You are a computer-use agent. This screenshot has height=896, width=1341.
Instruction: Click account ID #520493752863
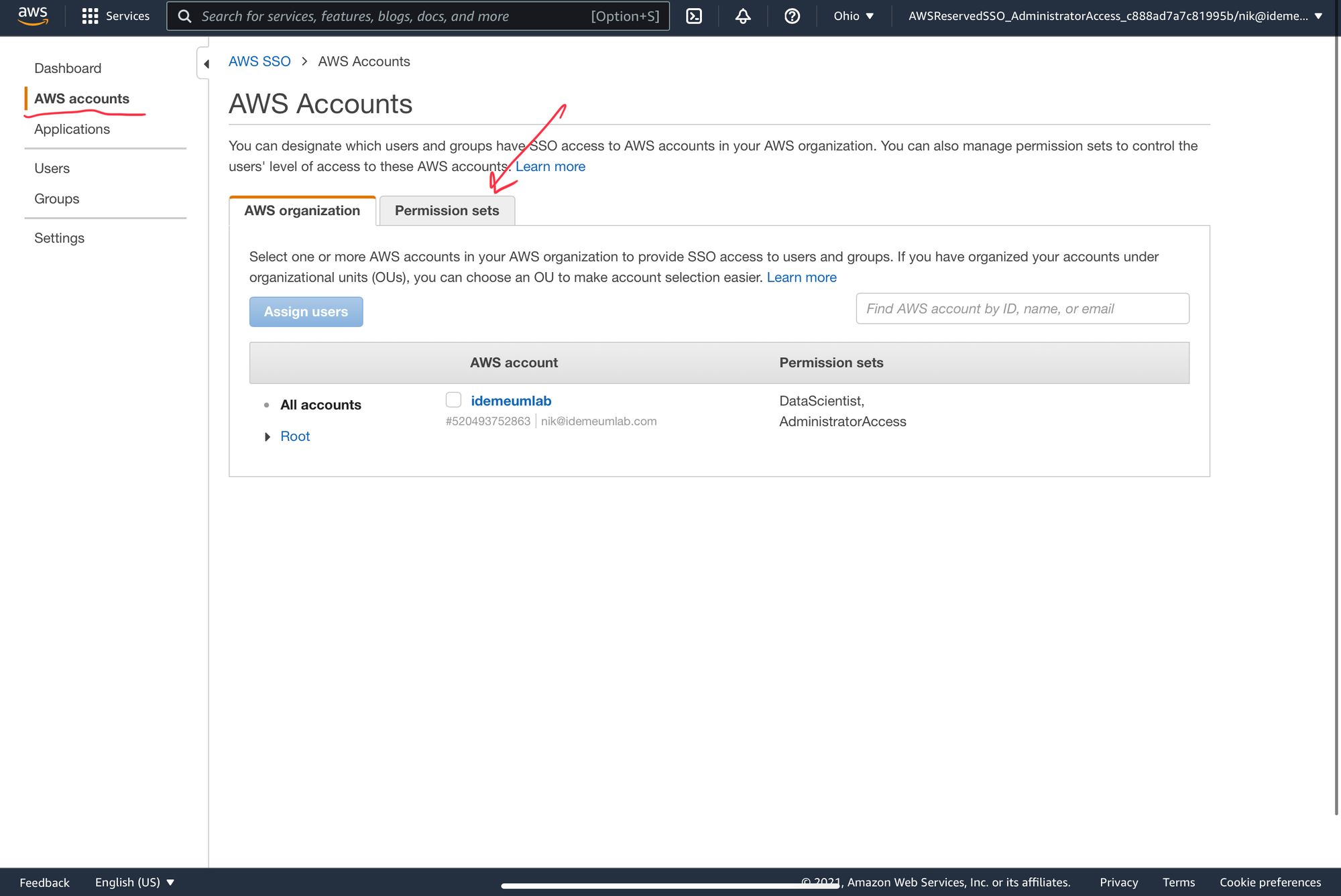point(487,422)
